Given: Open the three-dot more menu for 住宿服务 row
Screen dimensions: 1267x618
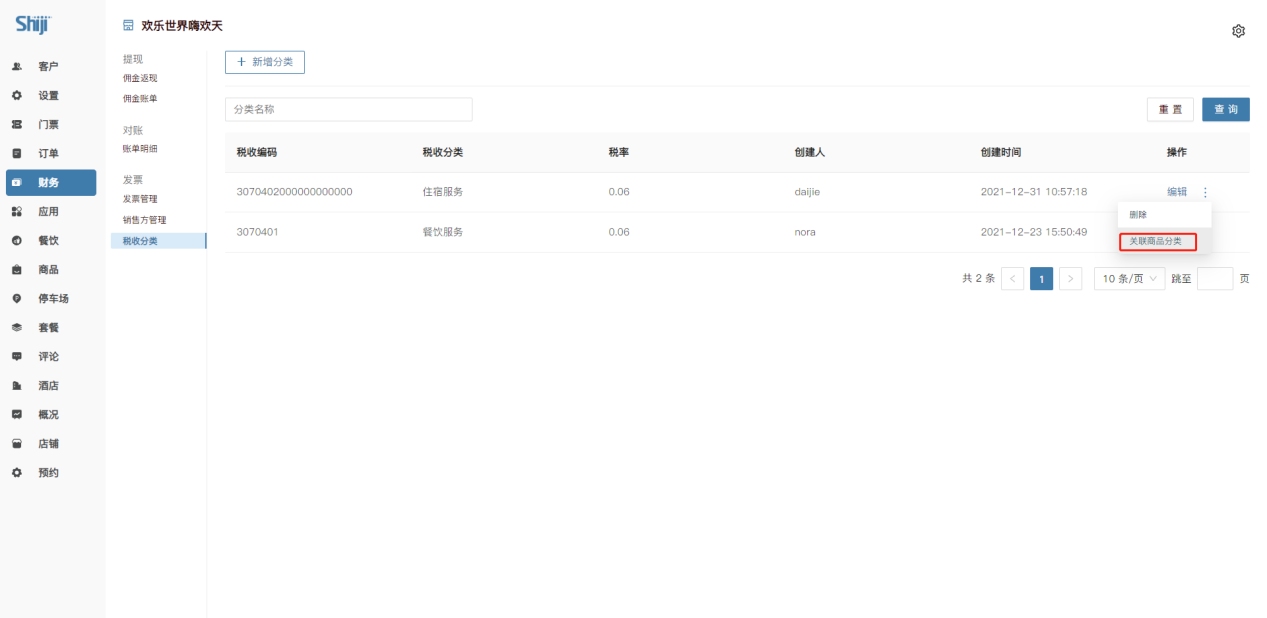Looking at the screenshot, I should [x=1205, y=192].
